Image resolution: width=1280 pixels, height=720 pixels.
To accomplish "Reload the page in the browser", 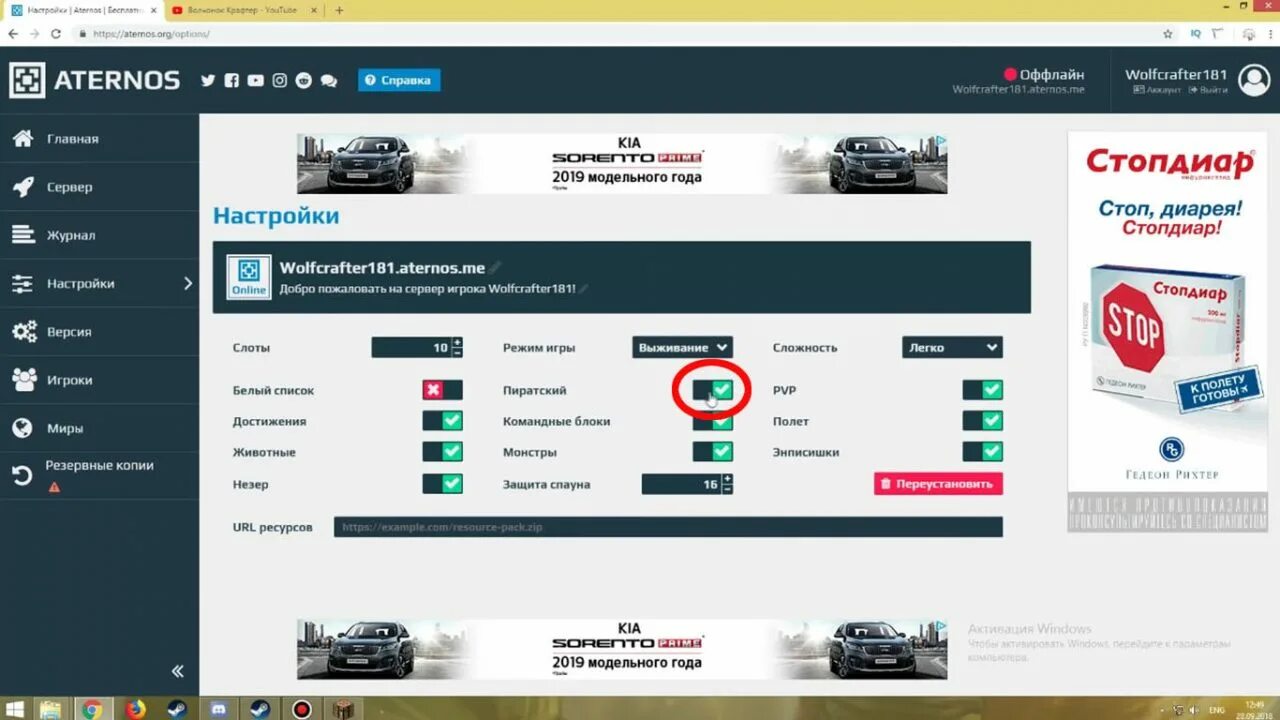I will pyautogui.click(x=55, y=33).
